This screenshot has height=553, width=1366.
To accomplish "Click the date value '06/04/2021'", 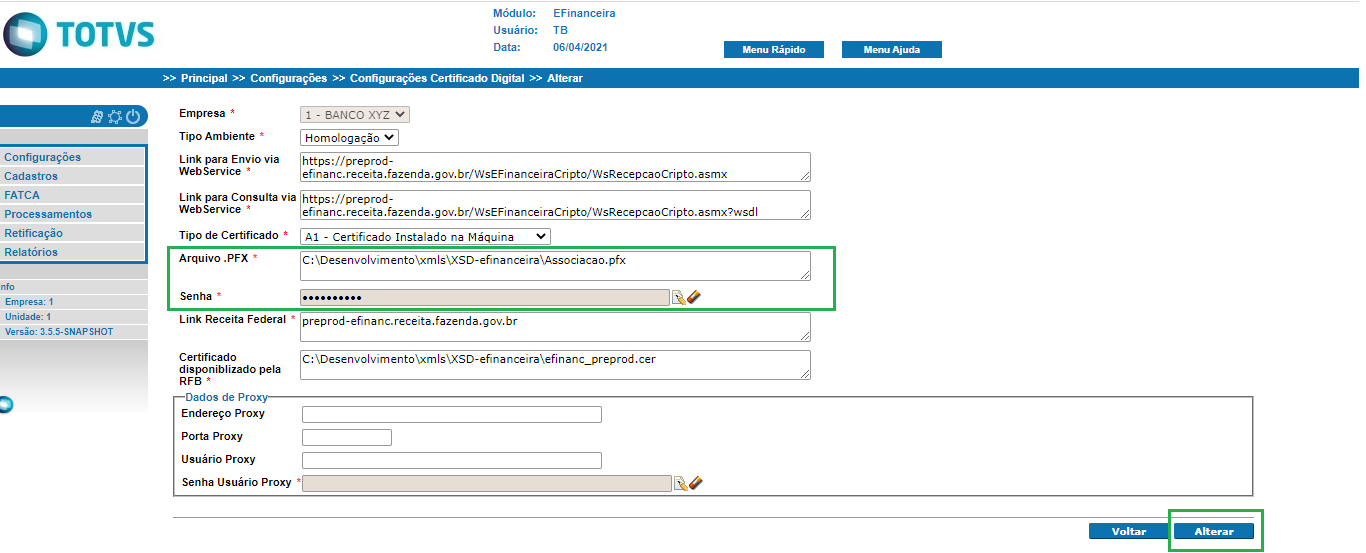I will [x=580, y=47].
